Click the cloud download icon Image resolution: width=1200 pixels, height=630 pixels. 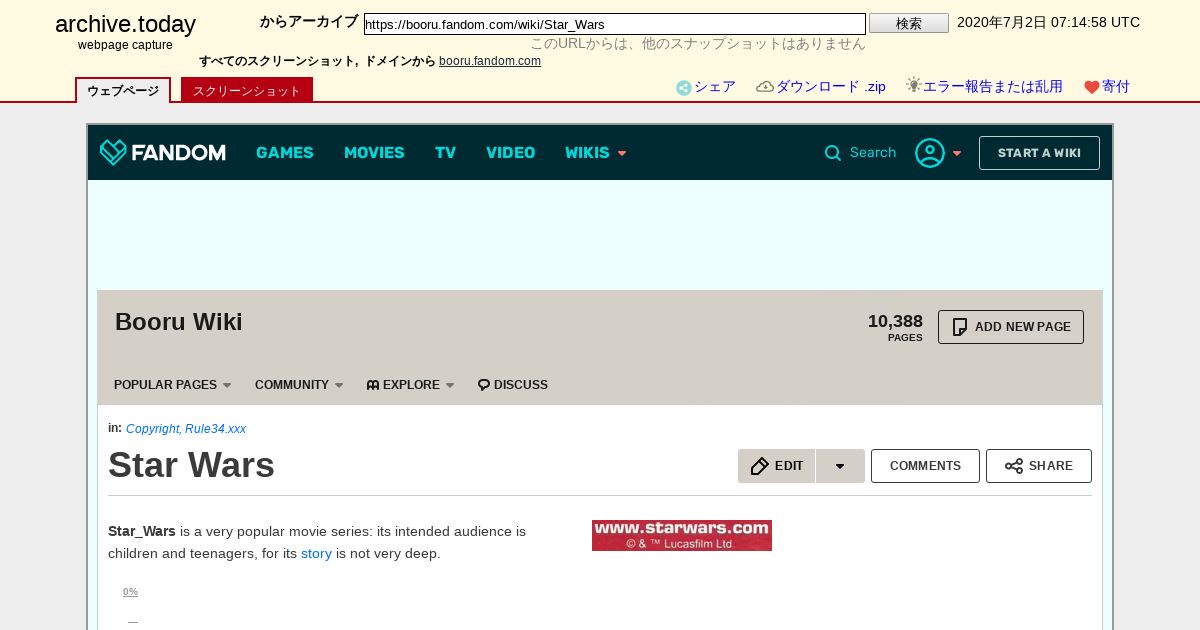[x=765, y=87]
